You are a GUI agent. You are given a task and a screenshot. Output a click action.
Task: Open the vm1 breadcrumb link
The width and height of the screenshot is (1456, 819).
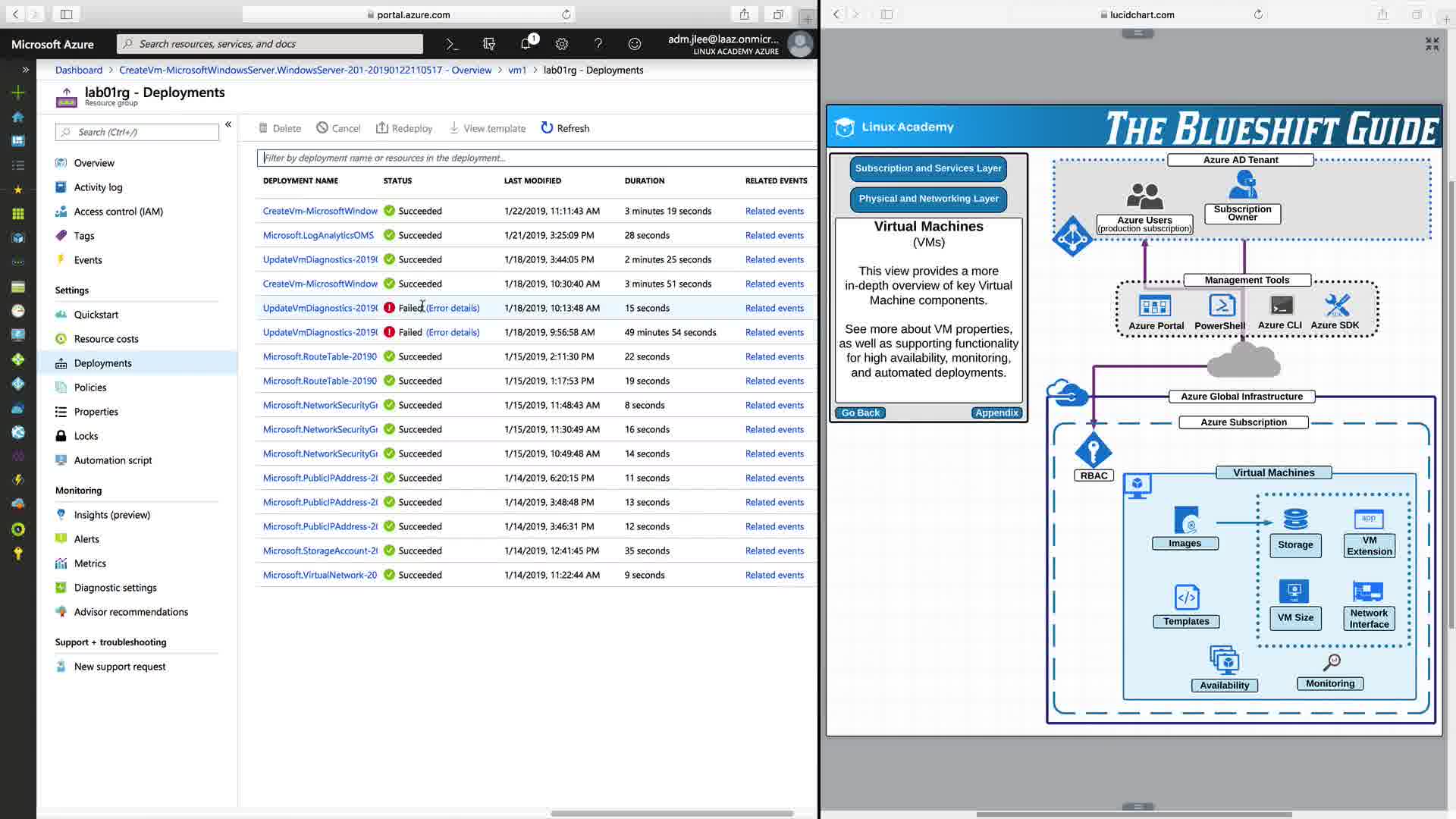point(517,70)
